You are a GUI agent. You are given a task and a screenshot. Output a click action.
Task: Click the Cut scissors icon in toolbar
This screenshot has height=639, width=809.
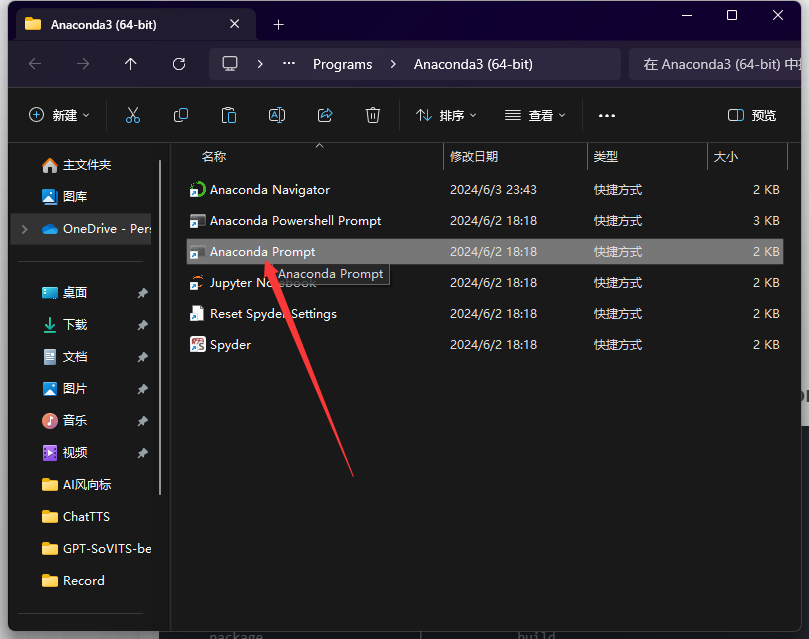pyautogui.click(x=133, y=115)
